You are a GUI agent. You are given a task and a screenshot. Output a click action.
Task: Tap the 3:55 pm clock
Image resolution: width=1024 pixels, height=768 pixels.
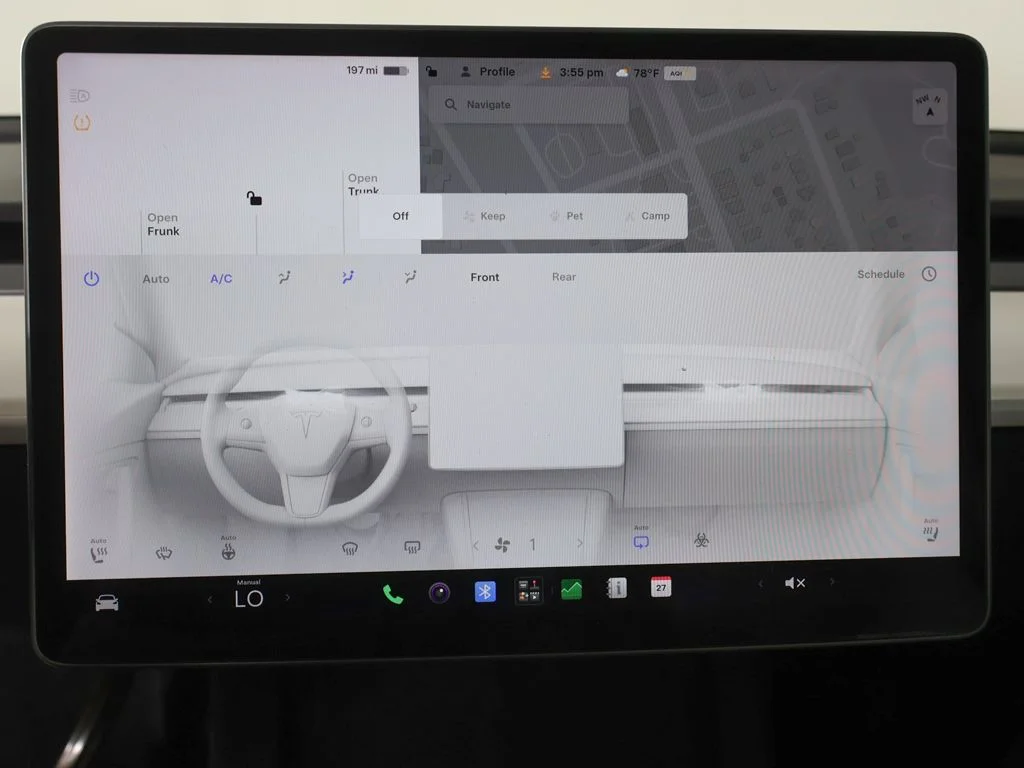(581, 72)
